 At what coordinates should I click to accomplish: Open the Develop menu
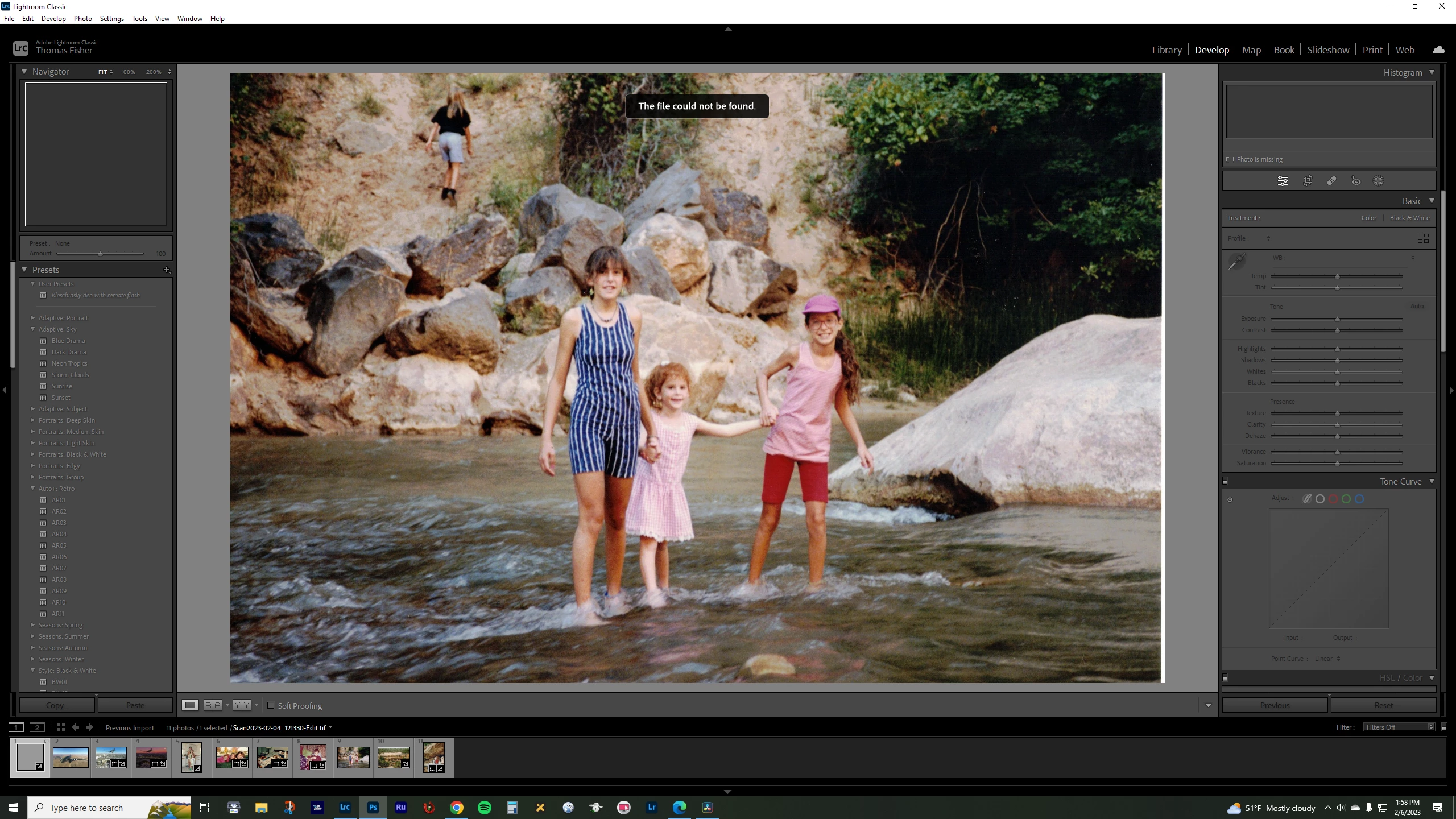click(x=53, y=18)
